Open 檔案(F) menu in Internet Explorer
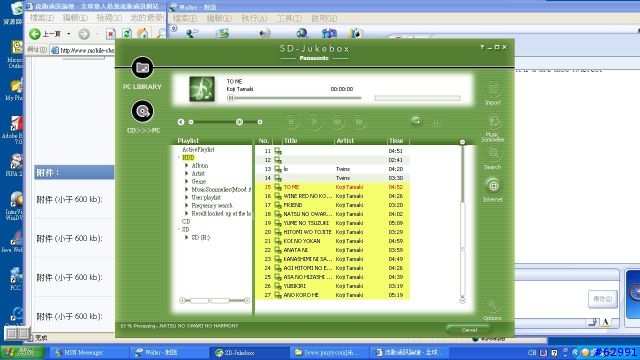 click(42, 18)
